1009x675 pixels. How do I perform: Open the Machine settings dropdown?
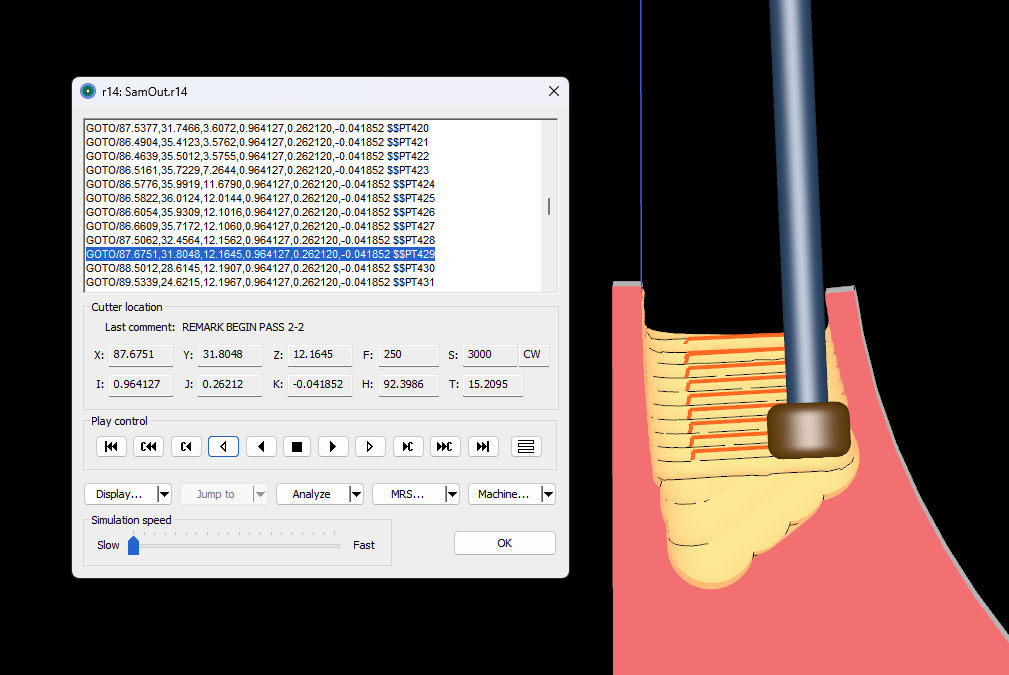(x=511, y=493)
